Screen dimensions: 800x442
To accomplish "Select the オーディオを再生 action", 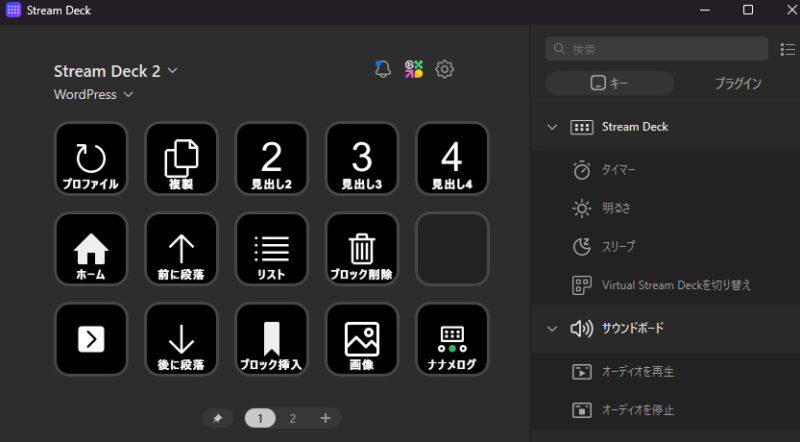I will click(665, 372).
